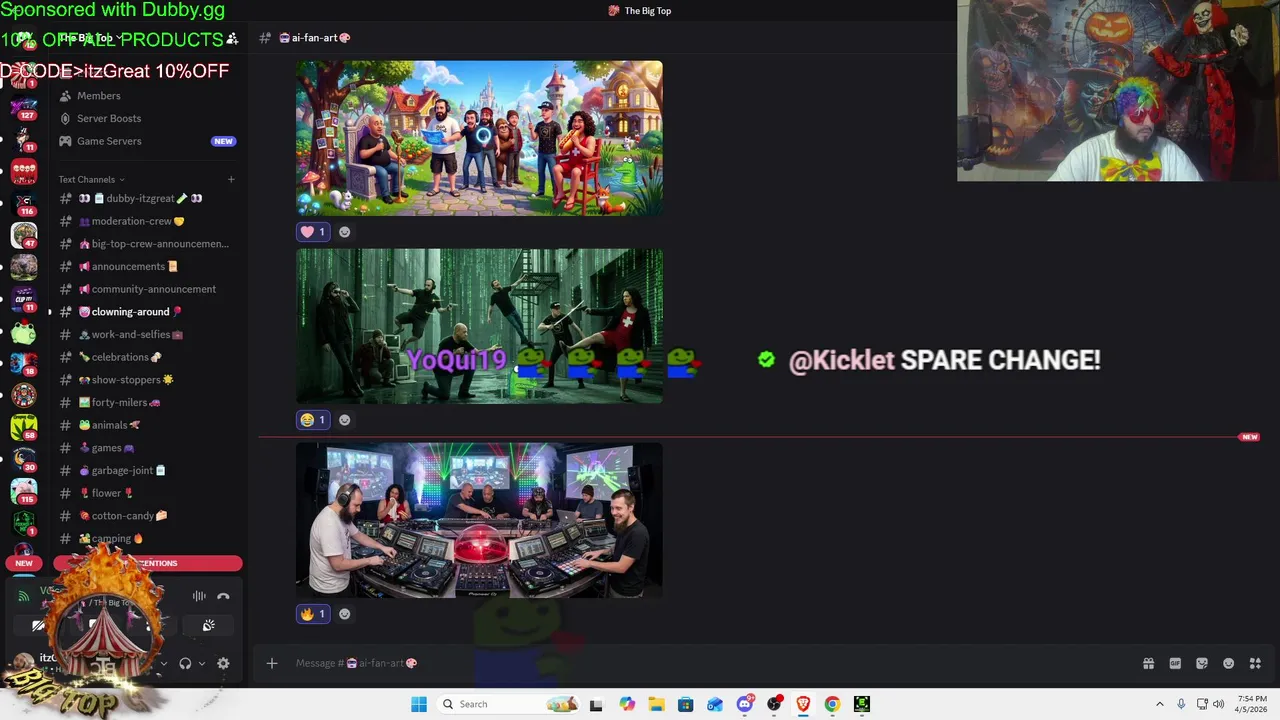Toggle the laughing reaction on matrix image
Screen dimensions: 1280x720
[x=313, y=420]
